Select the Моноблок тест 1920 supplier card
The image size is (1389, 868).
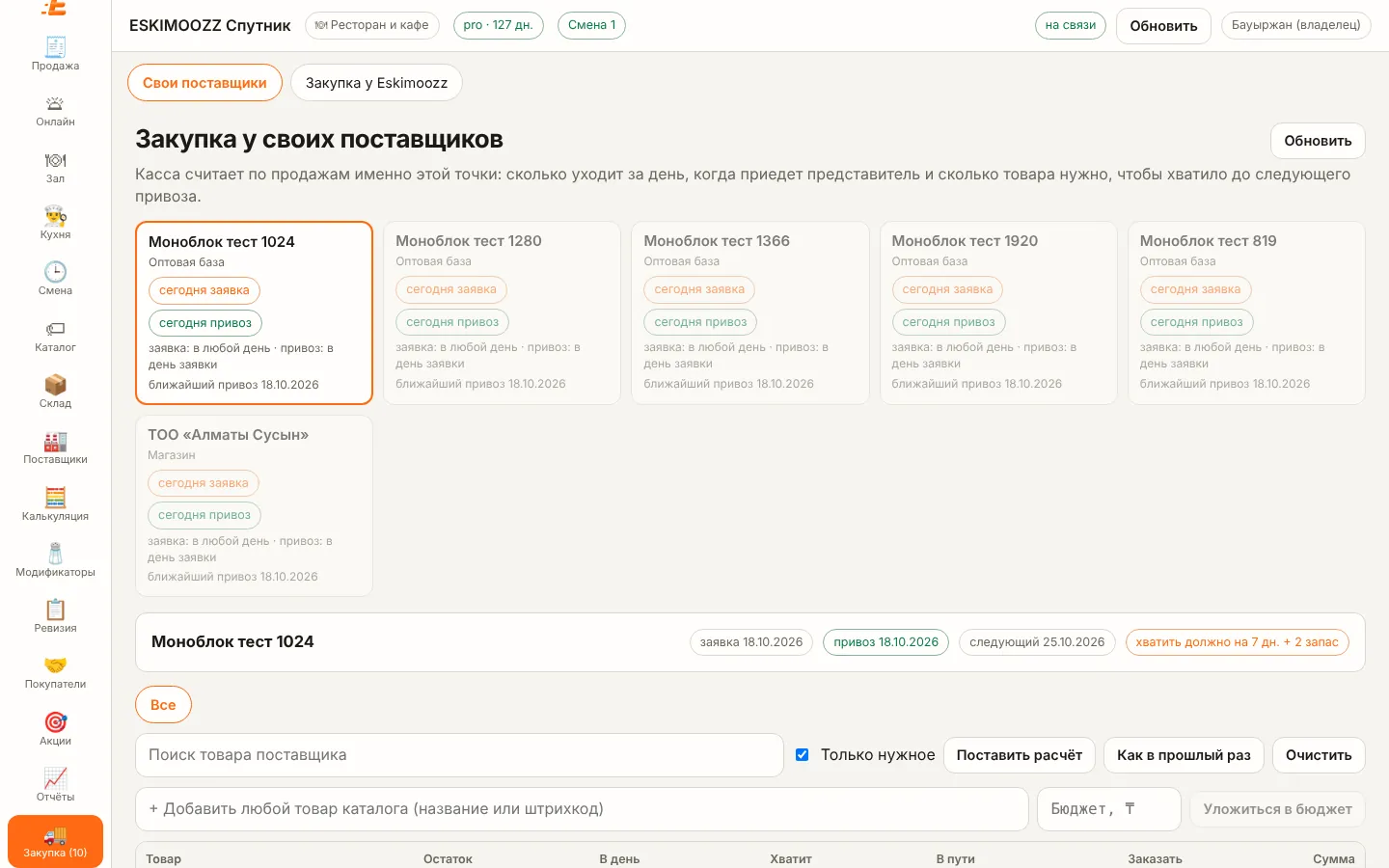[x=998, y=312]
